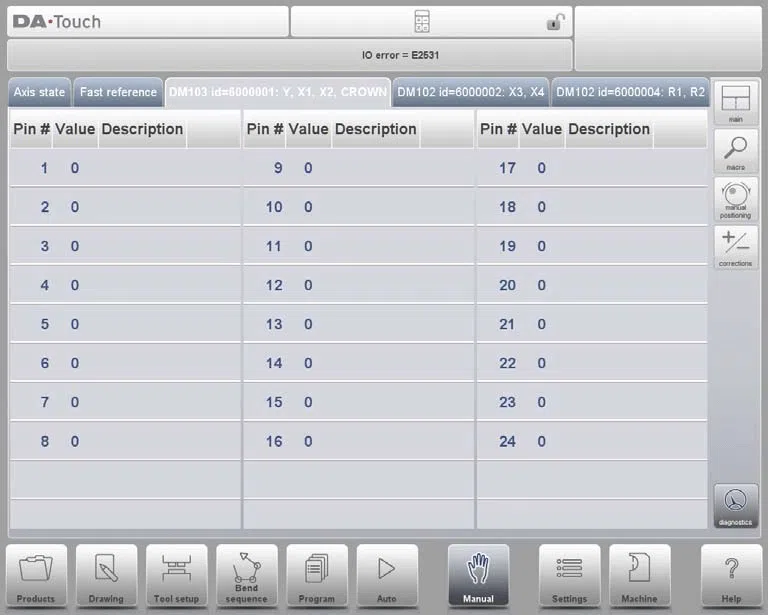Select pin 22 row
This screenshot has height=615, width=768.
coord(592,363)
